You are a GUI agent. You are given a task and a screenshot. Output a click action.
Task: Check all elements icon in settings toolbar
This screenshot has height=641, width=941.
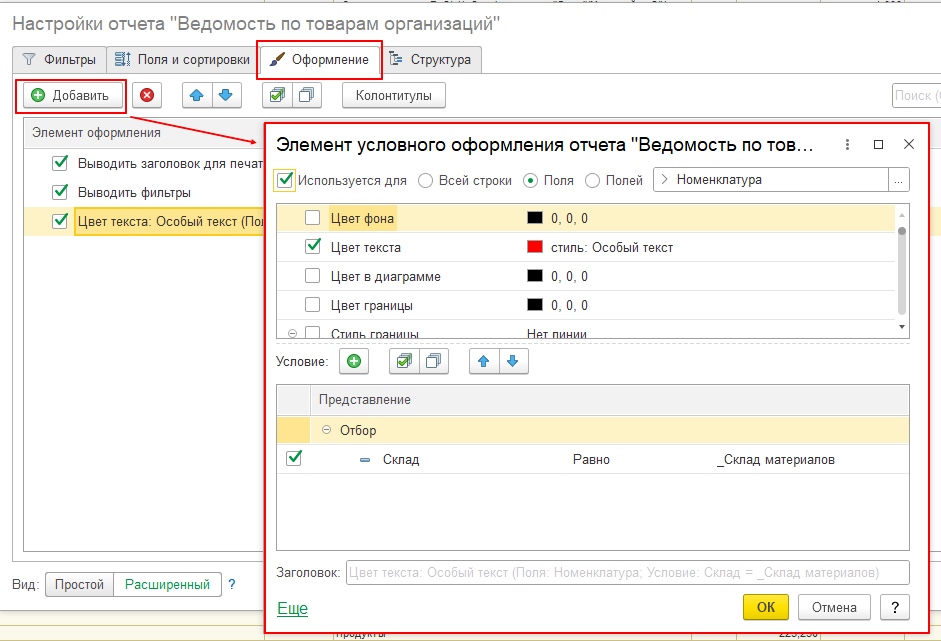coord(278,95)
